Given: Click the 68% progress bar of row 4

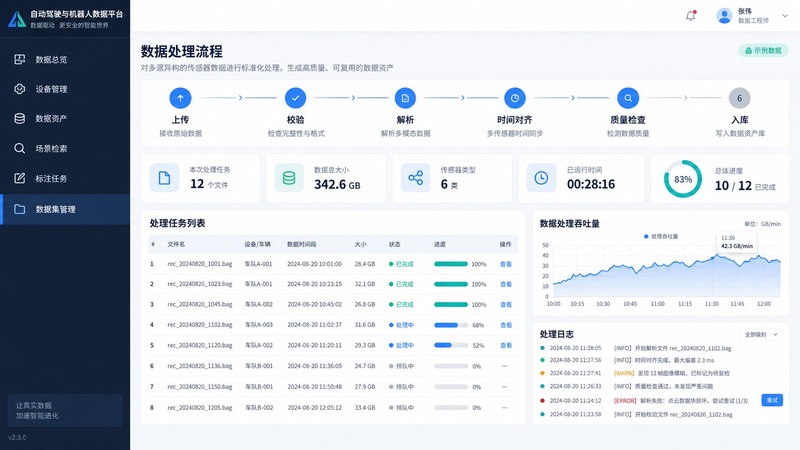Looking at the screenshot, I should (451, 325).
